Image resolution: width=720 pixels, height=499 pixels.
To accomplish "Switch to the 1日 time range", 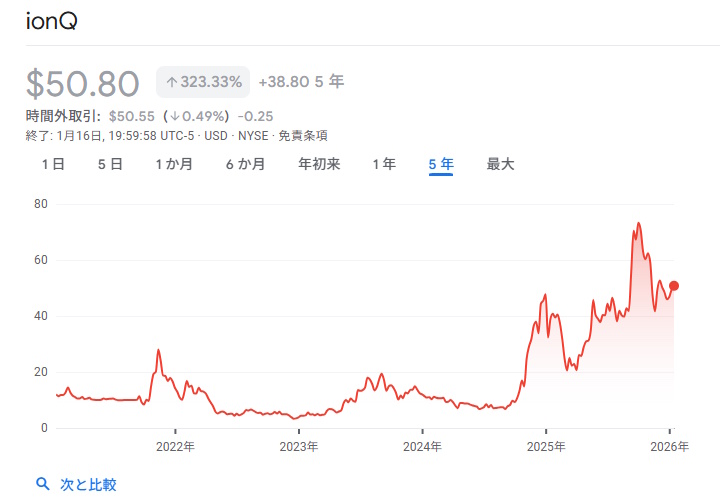I will point(53,164).
